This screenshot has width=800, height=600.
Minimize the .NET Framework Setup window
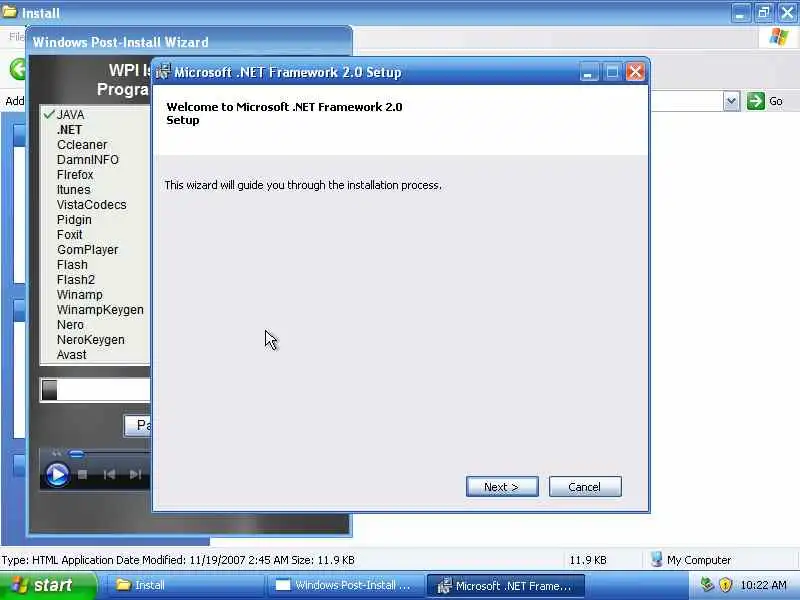click(x=588, y=72)
